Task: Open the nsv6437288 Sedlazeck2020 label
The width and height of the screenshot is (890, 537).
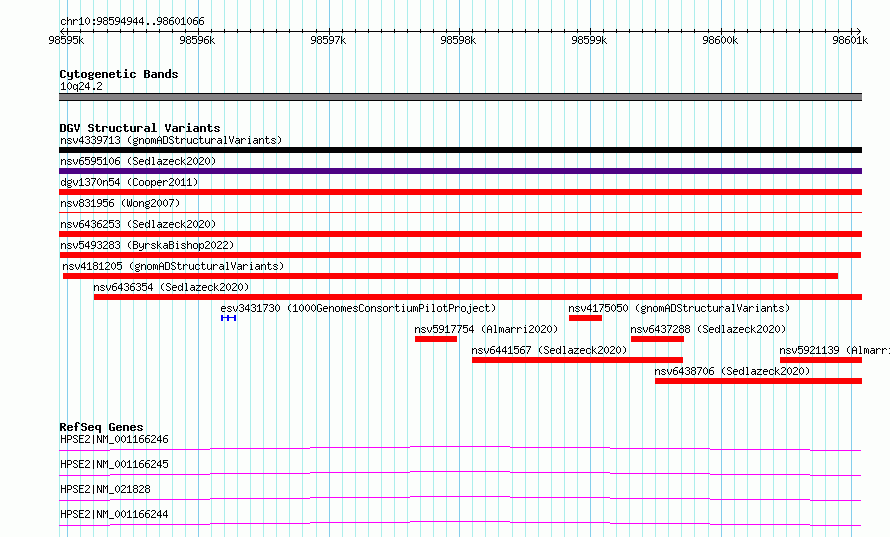Action: click(708, 329)
